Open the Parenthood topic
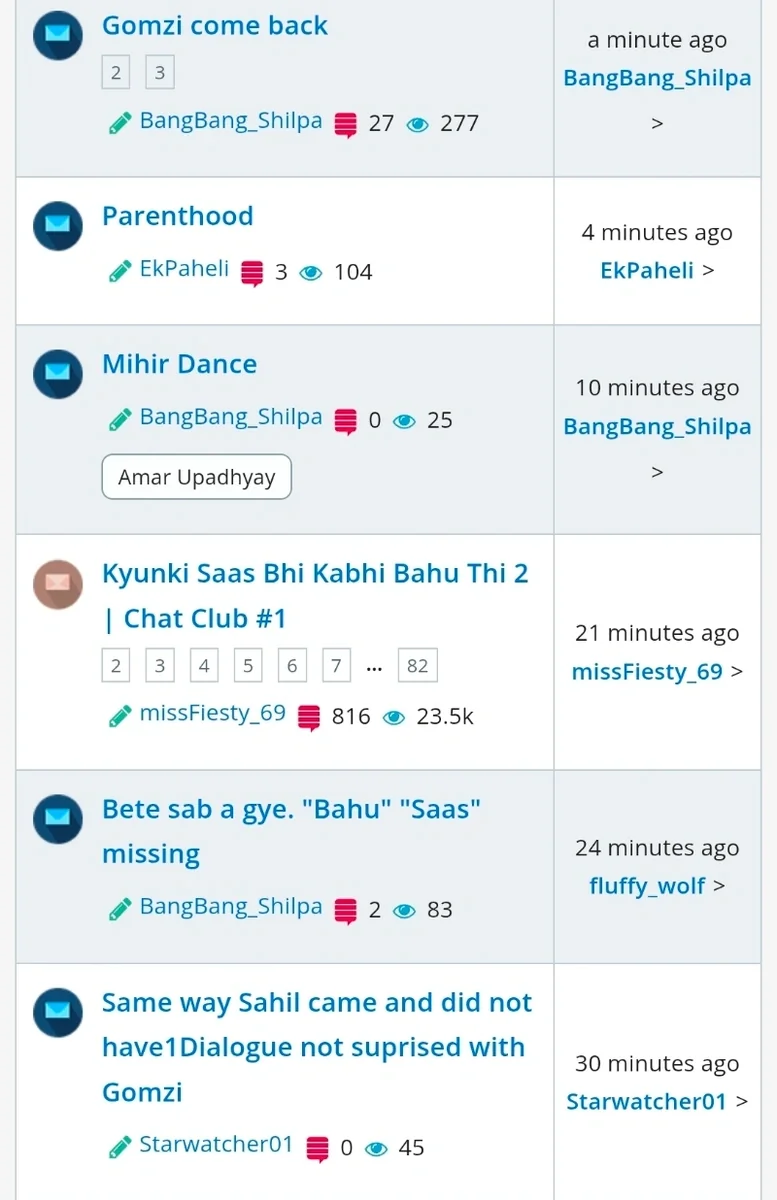The width and height of the screenshot is (777, 1200). point(178,216)
